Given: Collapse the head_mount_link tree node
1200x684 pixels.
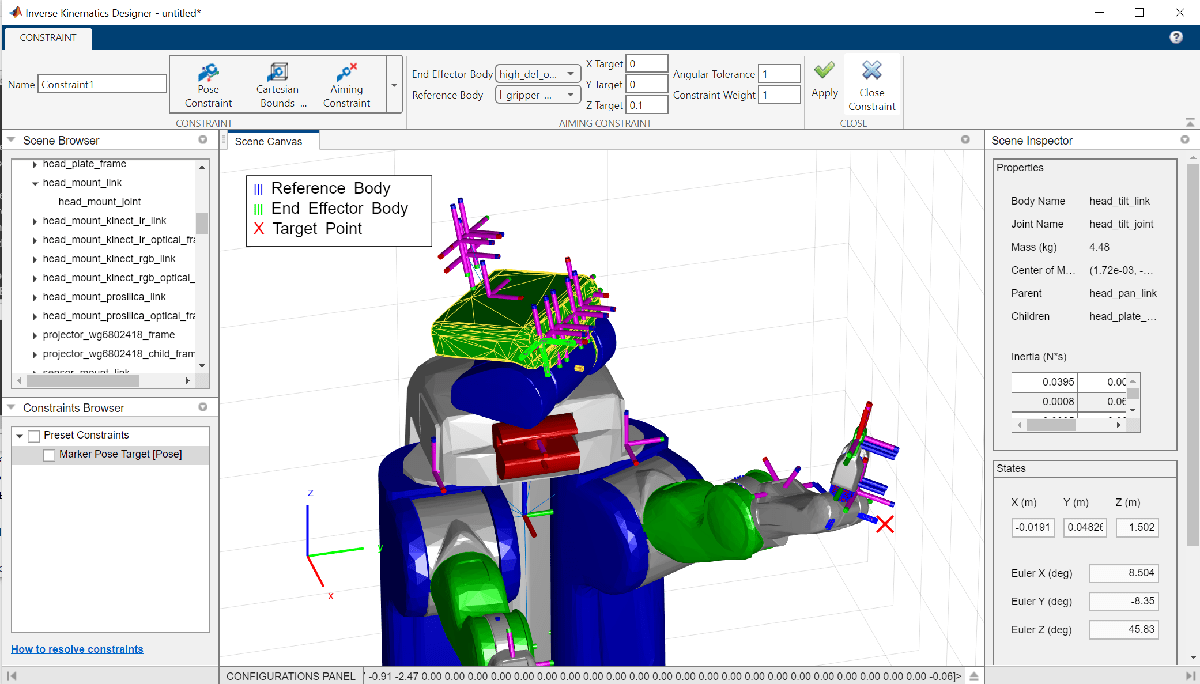Looking at the screenshot, I should click(35, 183).
